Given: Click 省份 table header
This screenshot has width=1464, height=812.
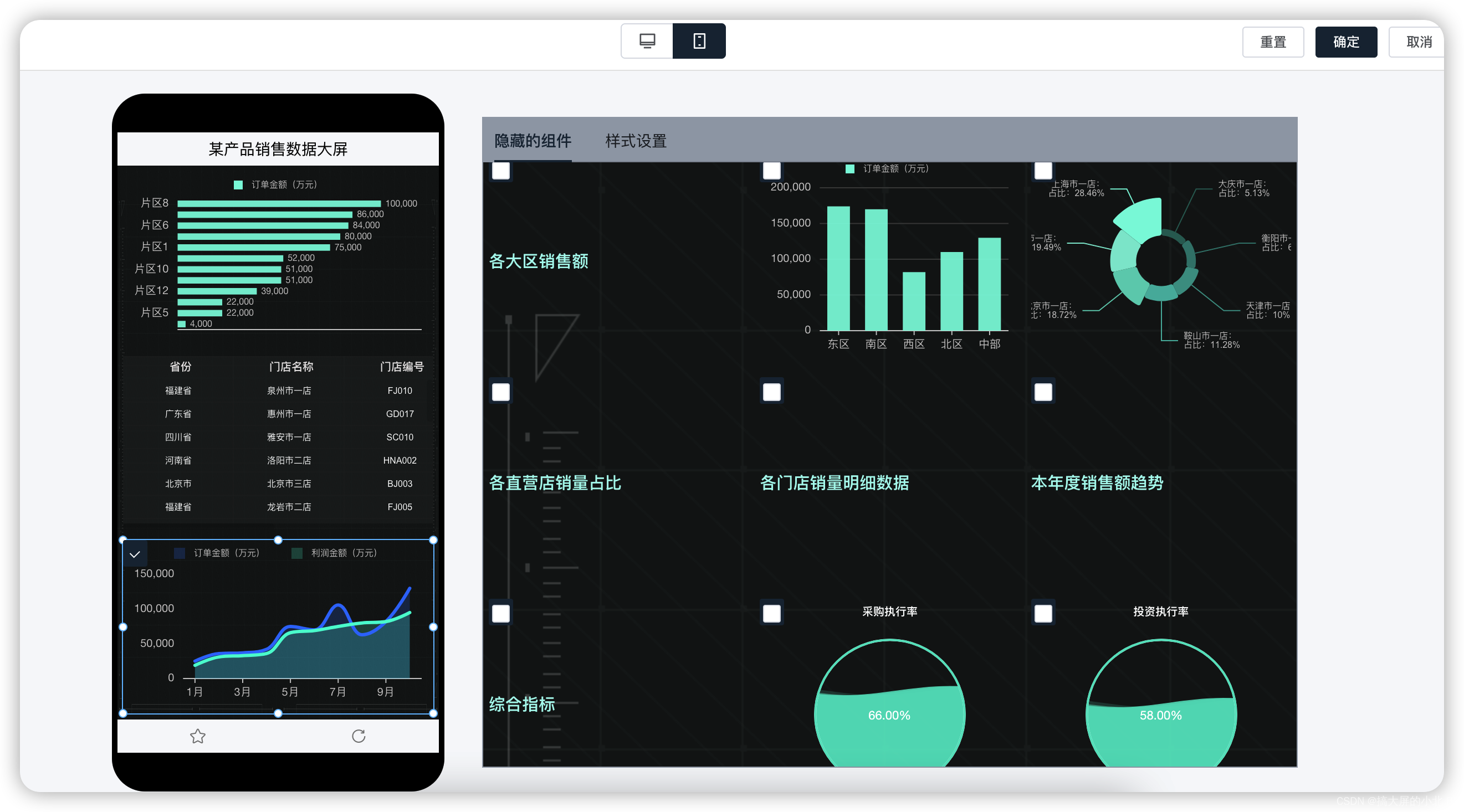Looking at the screenshot, I should coord(180,367).
